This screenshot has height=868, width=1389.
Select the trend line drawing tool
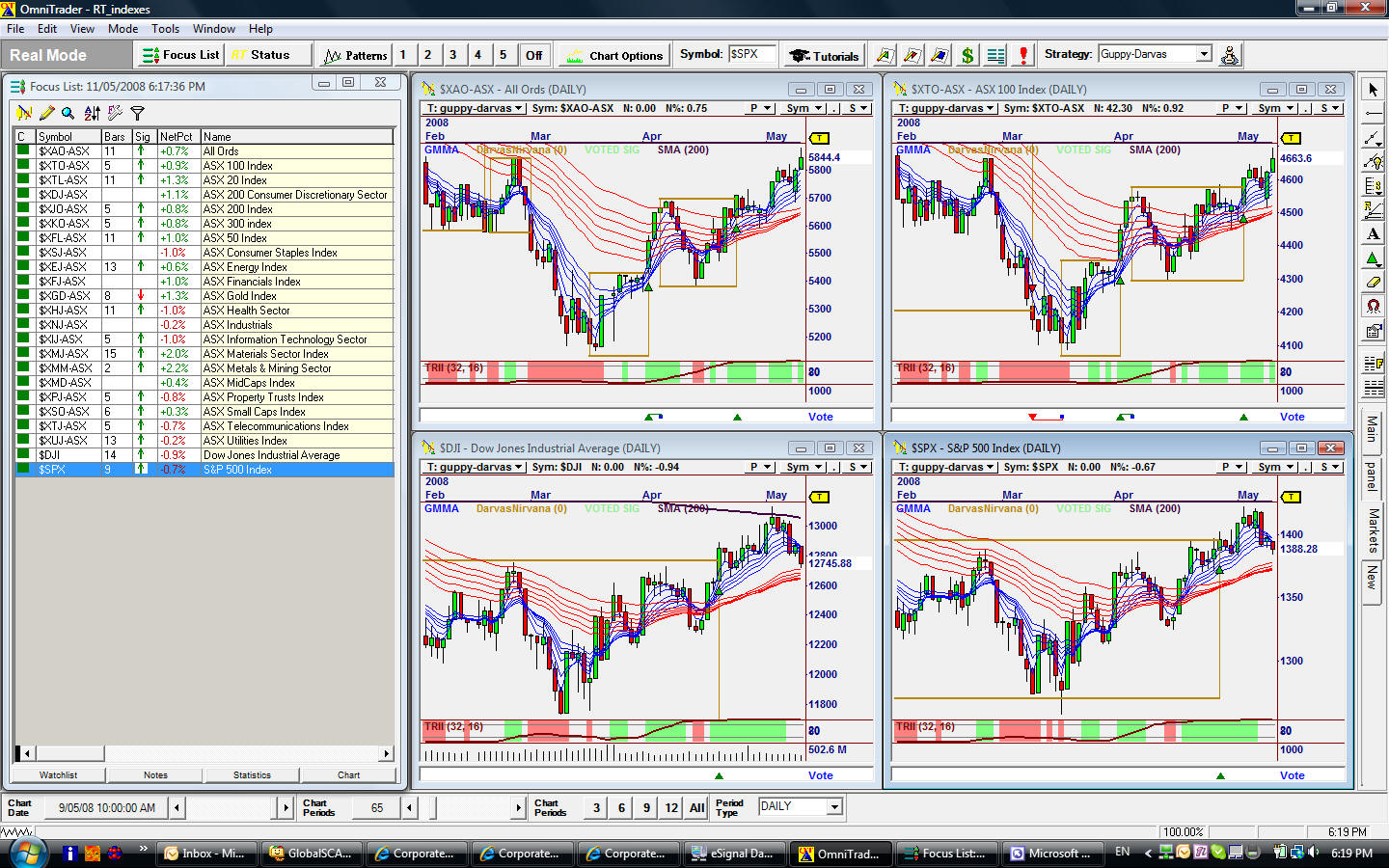pyautogui.click(x=1373, y=138)
